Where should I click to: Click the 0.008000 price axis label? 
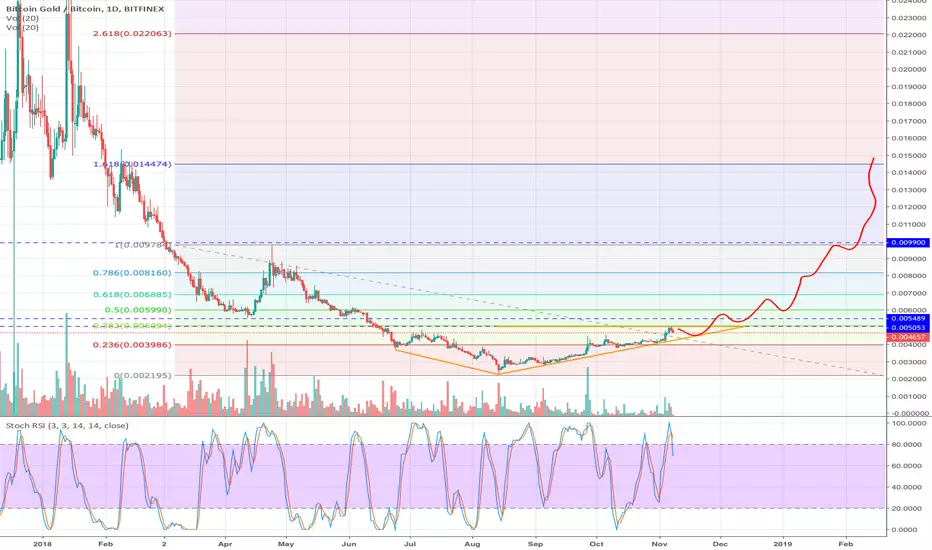tap(908, 276)
